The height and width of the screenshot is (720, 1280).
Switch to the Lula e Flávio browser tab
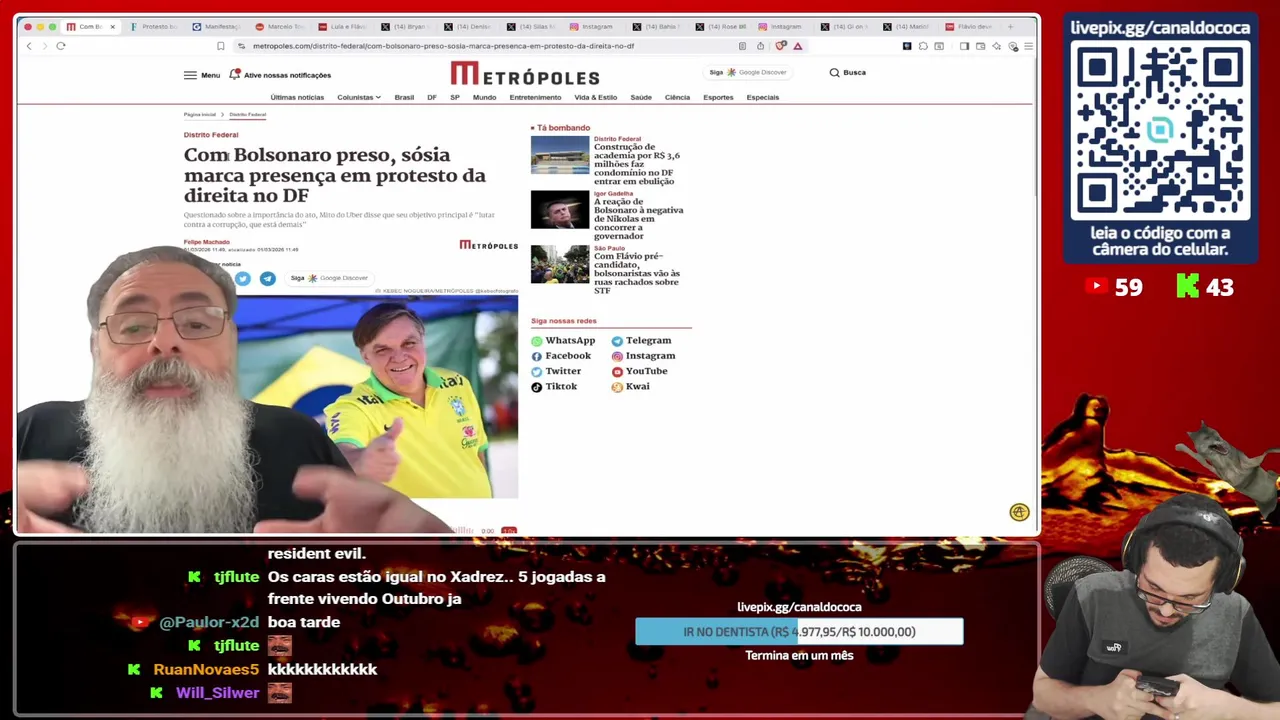point(343,27)
